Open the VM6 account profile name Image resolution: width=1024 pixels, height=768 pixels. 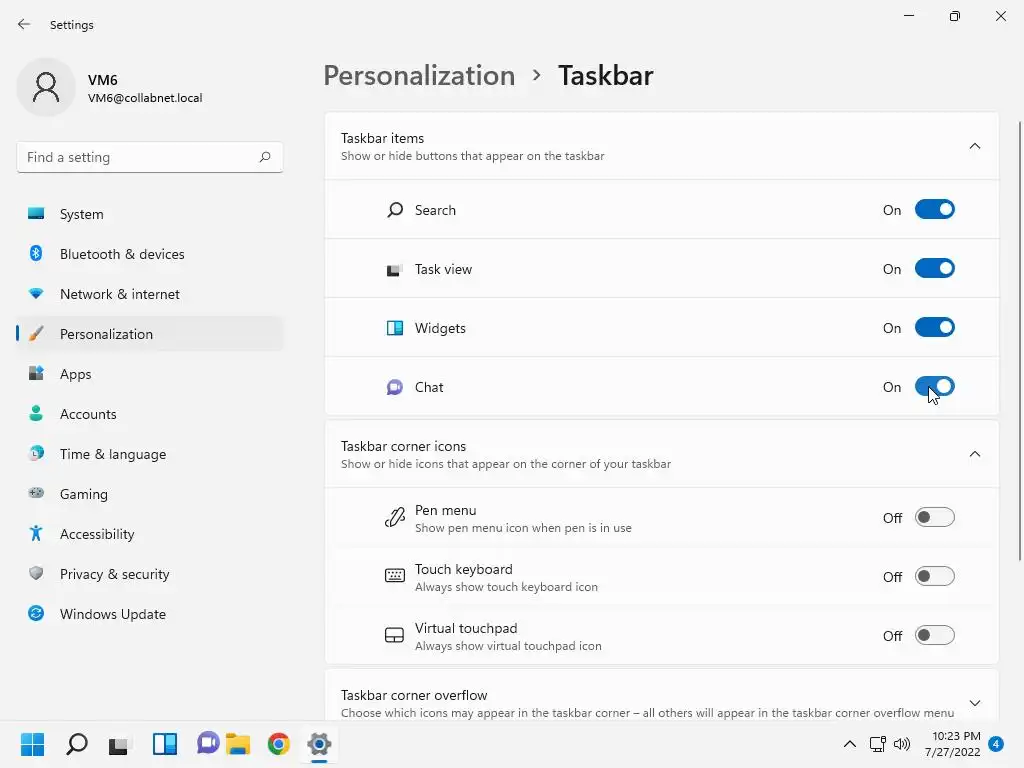coord(103,80)
